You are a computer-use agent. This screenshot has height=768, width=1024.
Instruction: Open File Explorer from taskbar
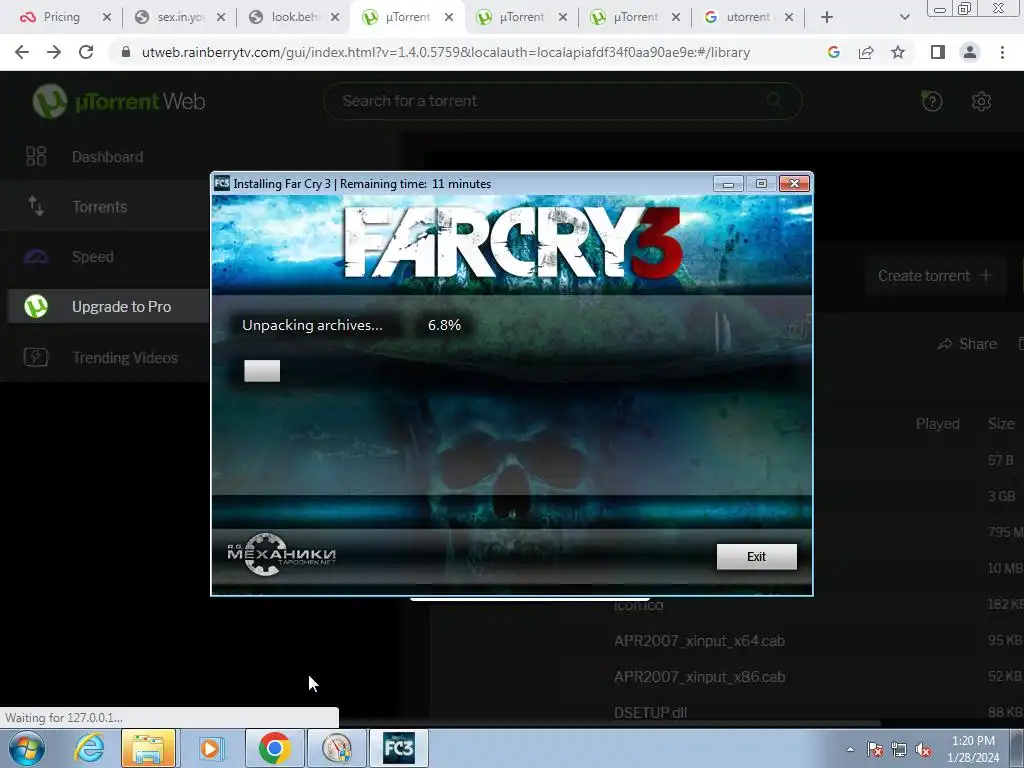pos(148,748)
